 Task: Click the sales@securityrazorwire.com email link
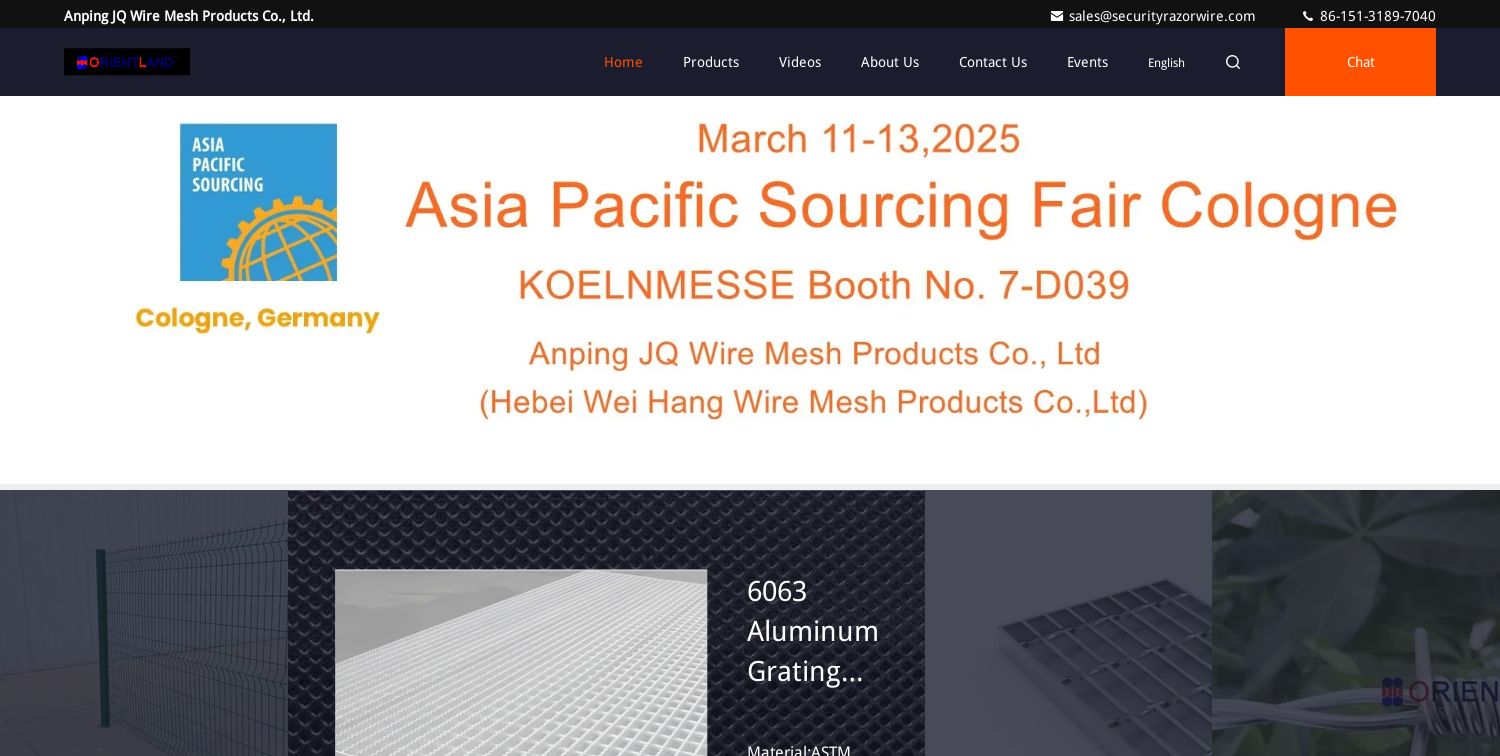[x=1162, y=16]
